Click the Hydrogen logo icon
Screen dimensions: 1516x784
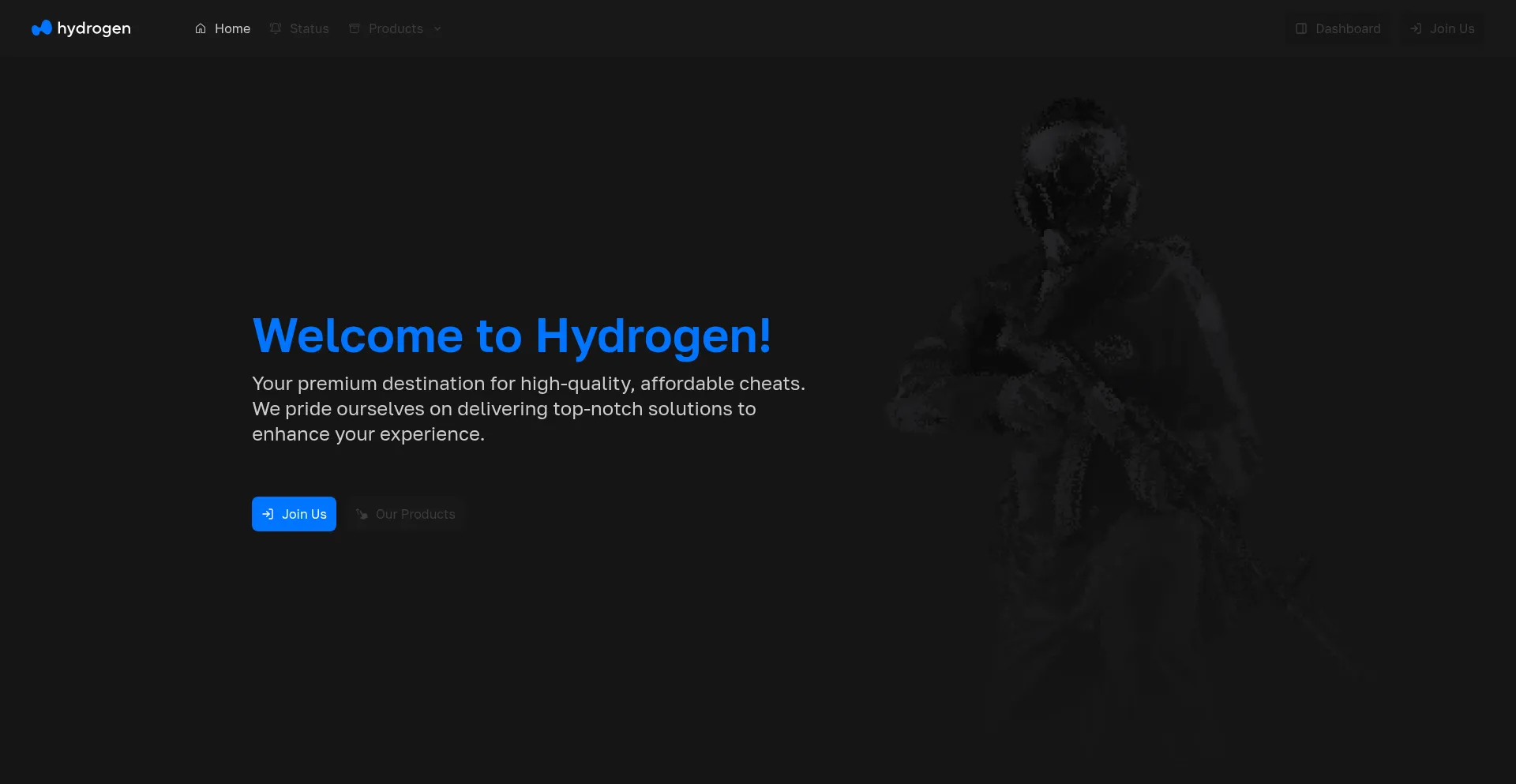coord(40,28)
